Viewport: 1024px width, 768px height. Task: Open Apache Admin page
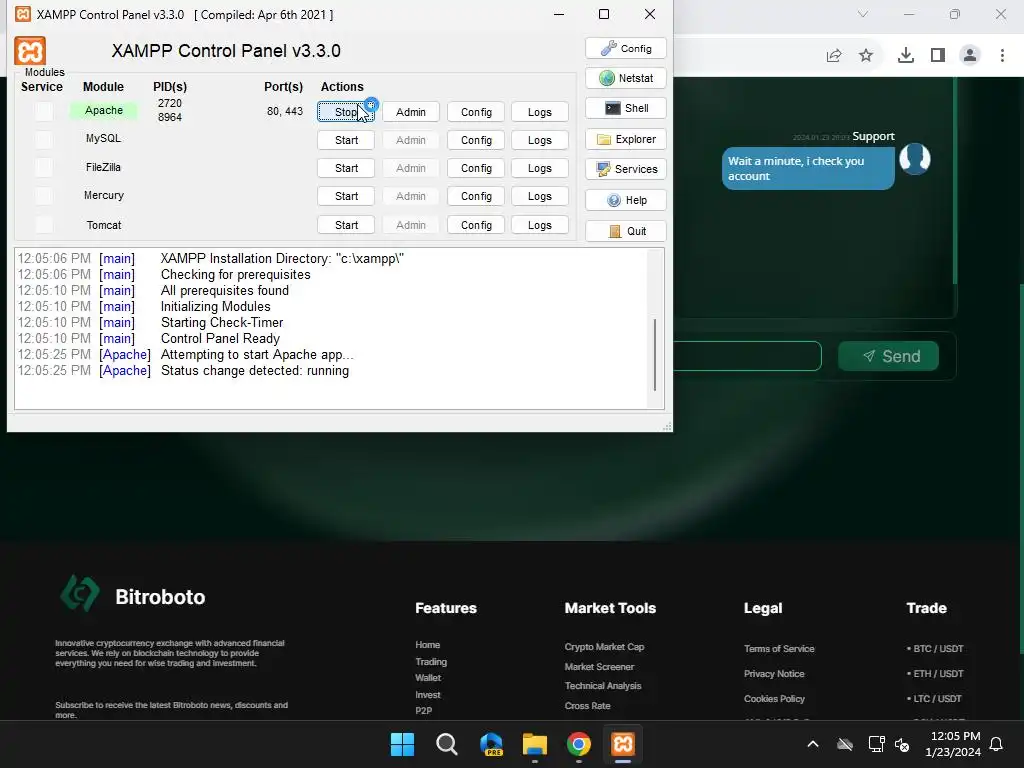(410, 112)
